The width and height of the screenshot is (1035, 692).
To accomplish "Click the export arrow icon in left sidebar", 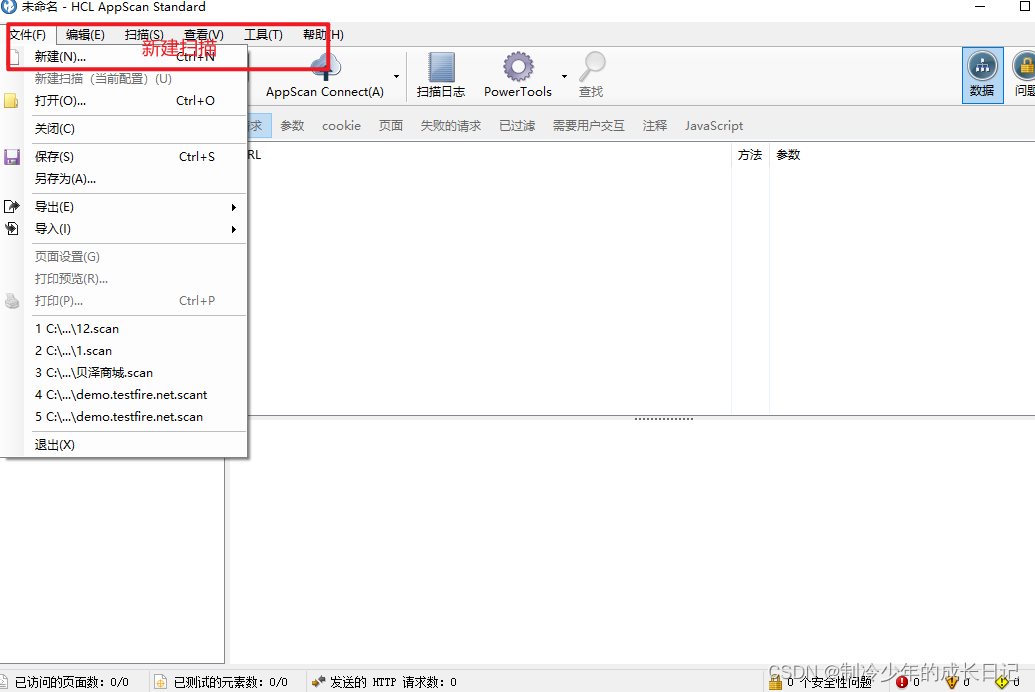I will click(x=10, y=206).
